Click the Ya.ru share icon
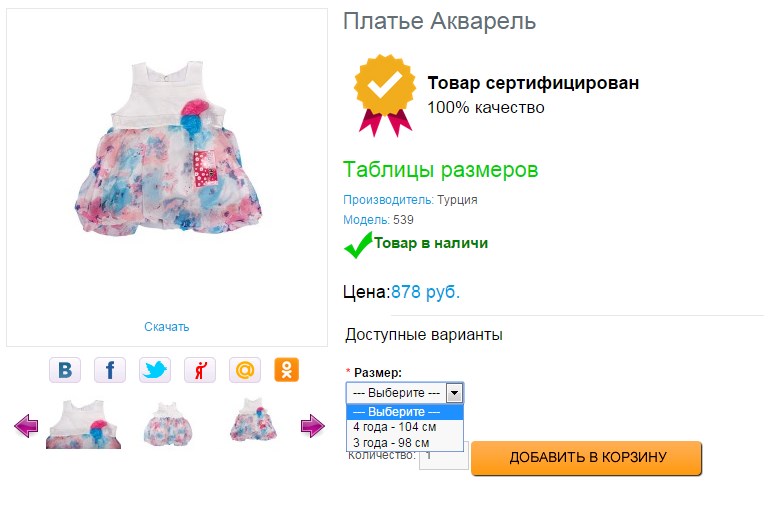This screenshot has height=522, width=769. click(200, 370)
